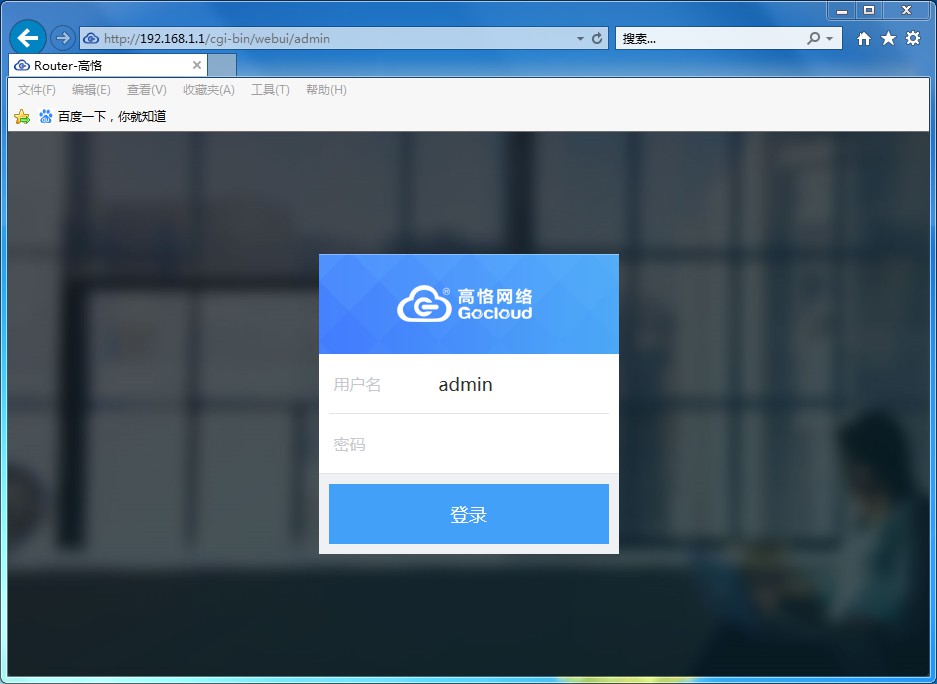This screenshot has height=684, width=937.
Task: Open a new blank tab
Action: coord(222,65)
